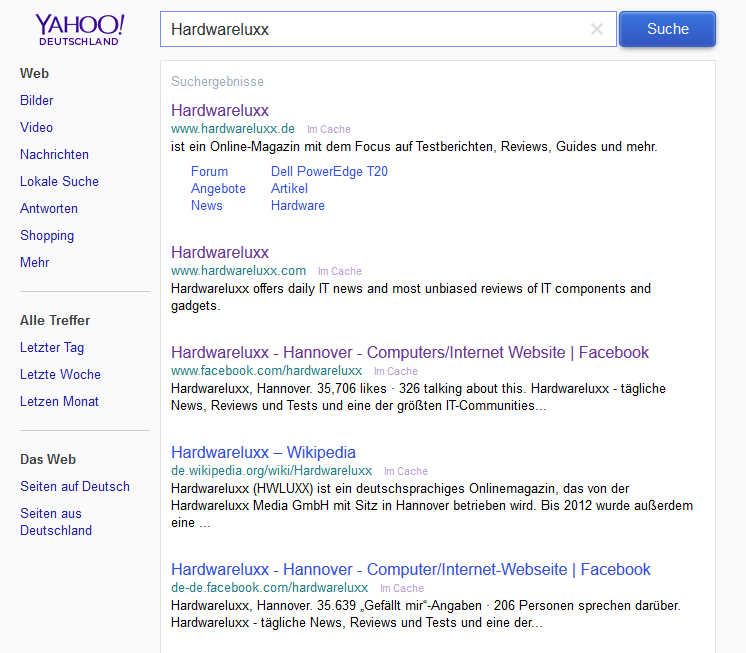Screen dimensions: 746x653
Task: Filter results by Letzen Monat
Action: (x=59, y=401)
